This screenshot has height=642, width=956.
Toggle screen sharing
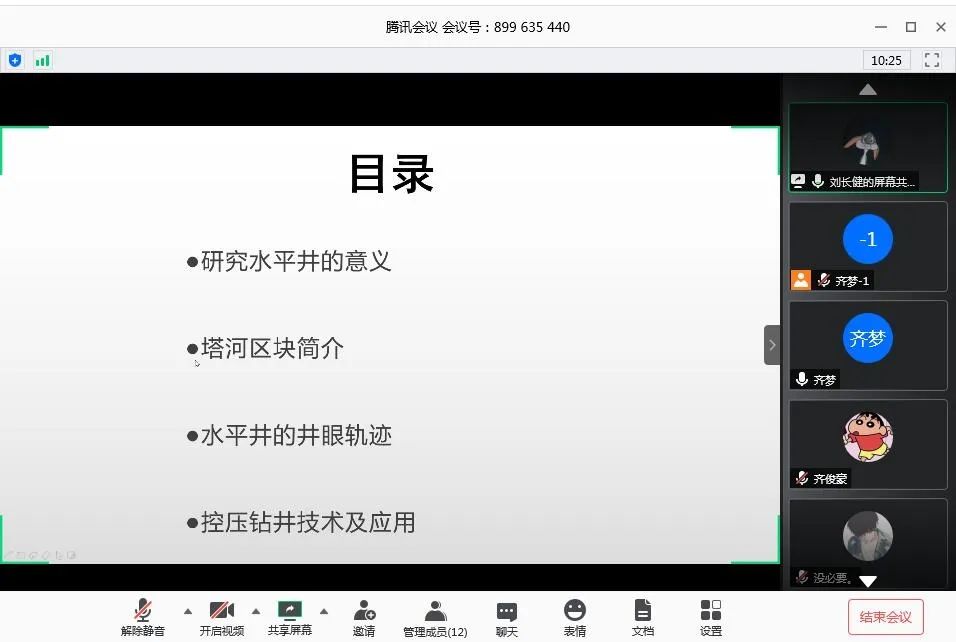point(289,617)
